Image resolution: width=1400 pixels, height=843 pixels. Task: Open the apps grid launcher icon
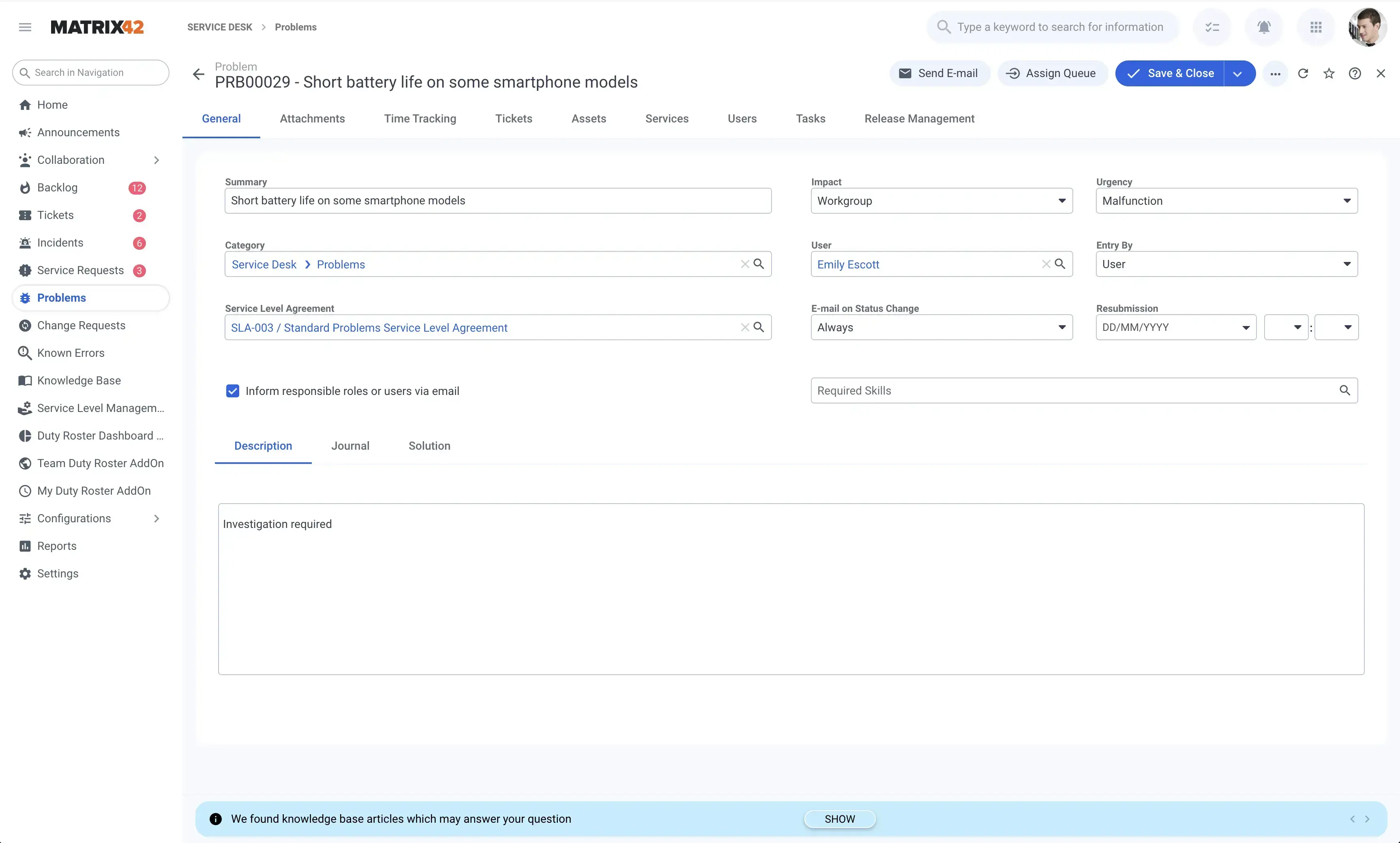click(x=1316, y=27)
